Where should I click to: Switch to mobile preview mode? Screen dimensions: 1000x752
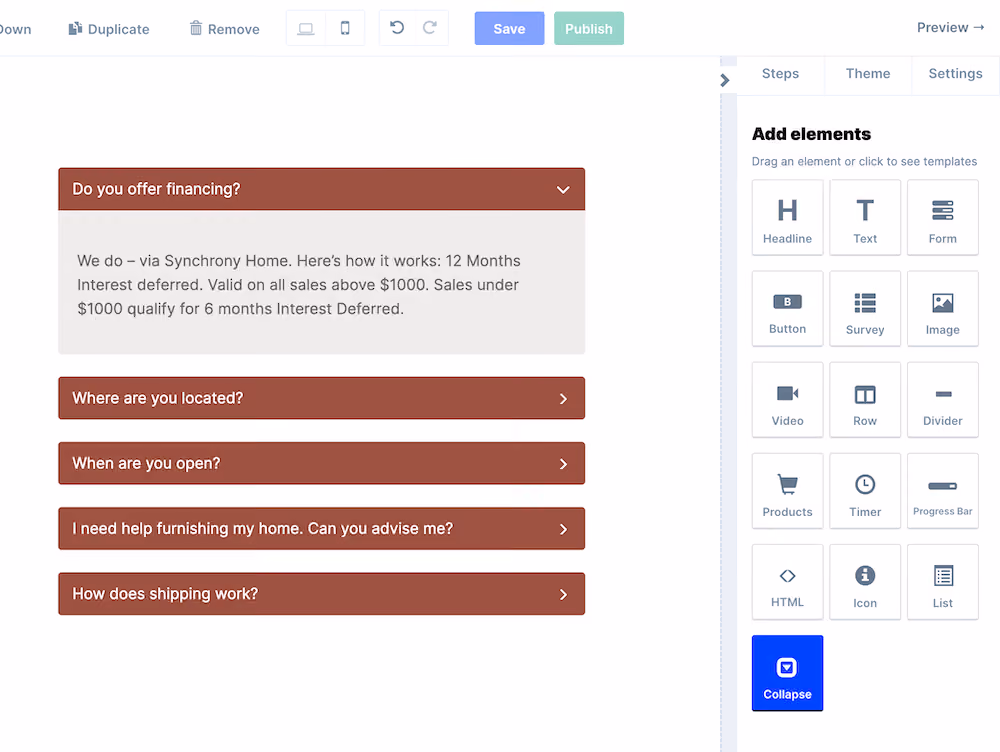point(345,28)
